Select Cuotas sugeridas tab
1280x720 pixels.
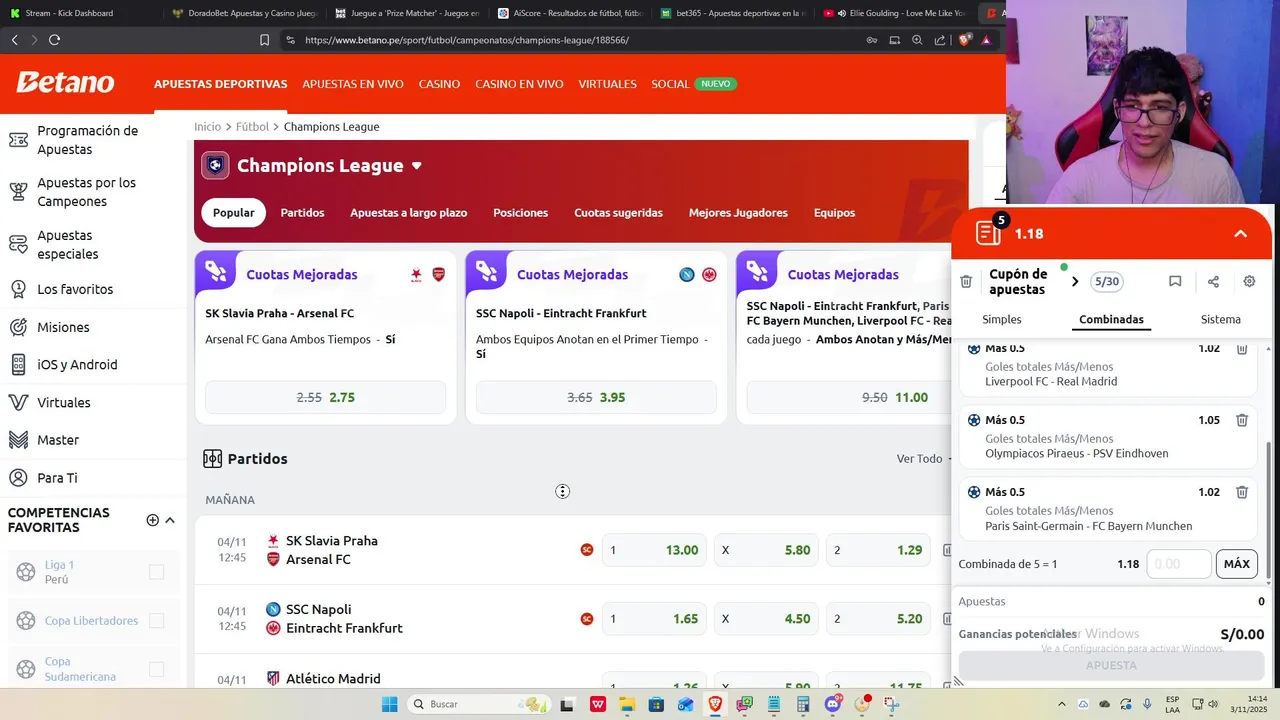(x=618, y=213)
